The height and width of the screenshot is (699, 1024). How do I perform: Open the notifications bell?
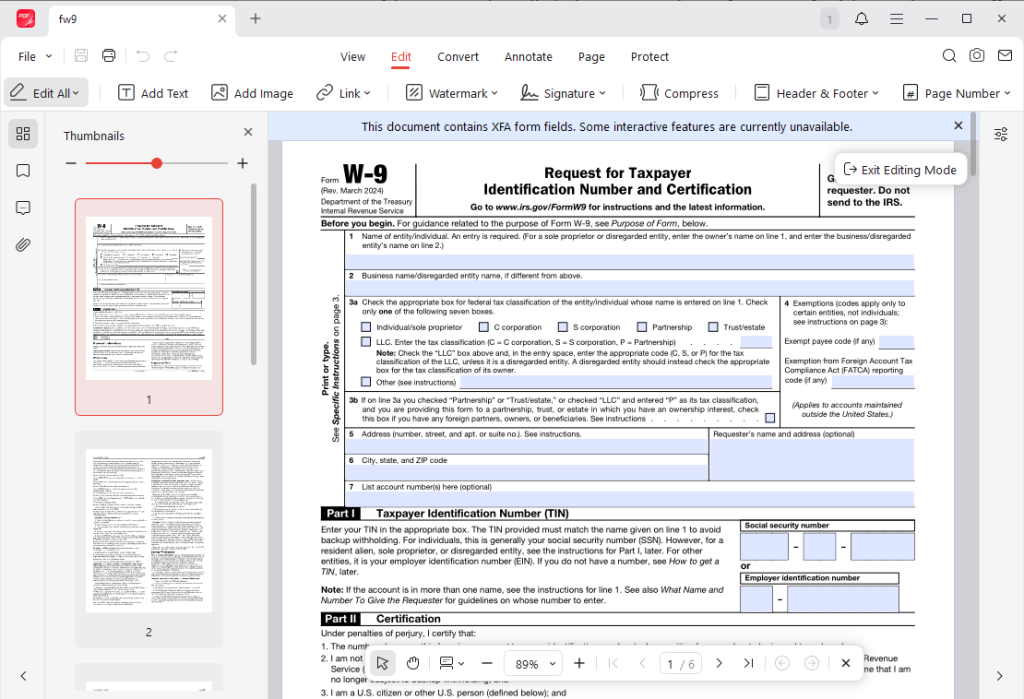(861, 19)
